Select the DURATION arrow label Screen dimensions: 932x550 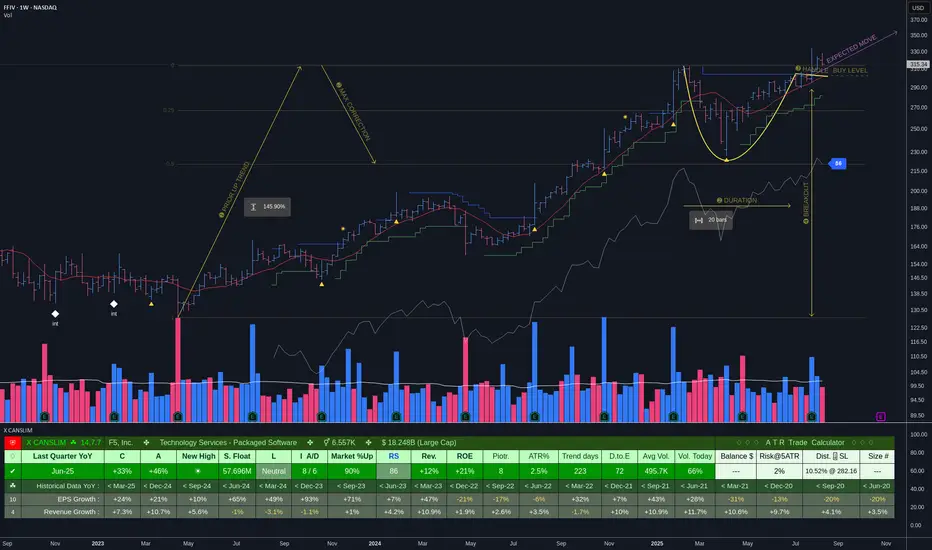(x=737, y=200)
